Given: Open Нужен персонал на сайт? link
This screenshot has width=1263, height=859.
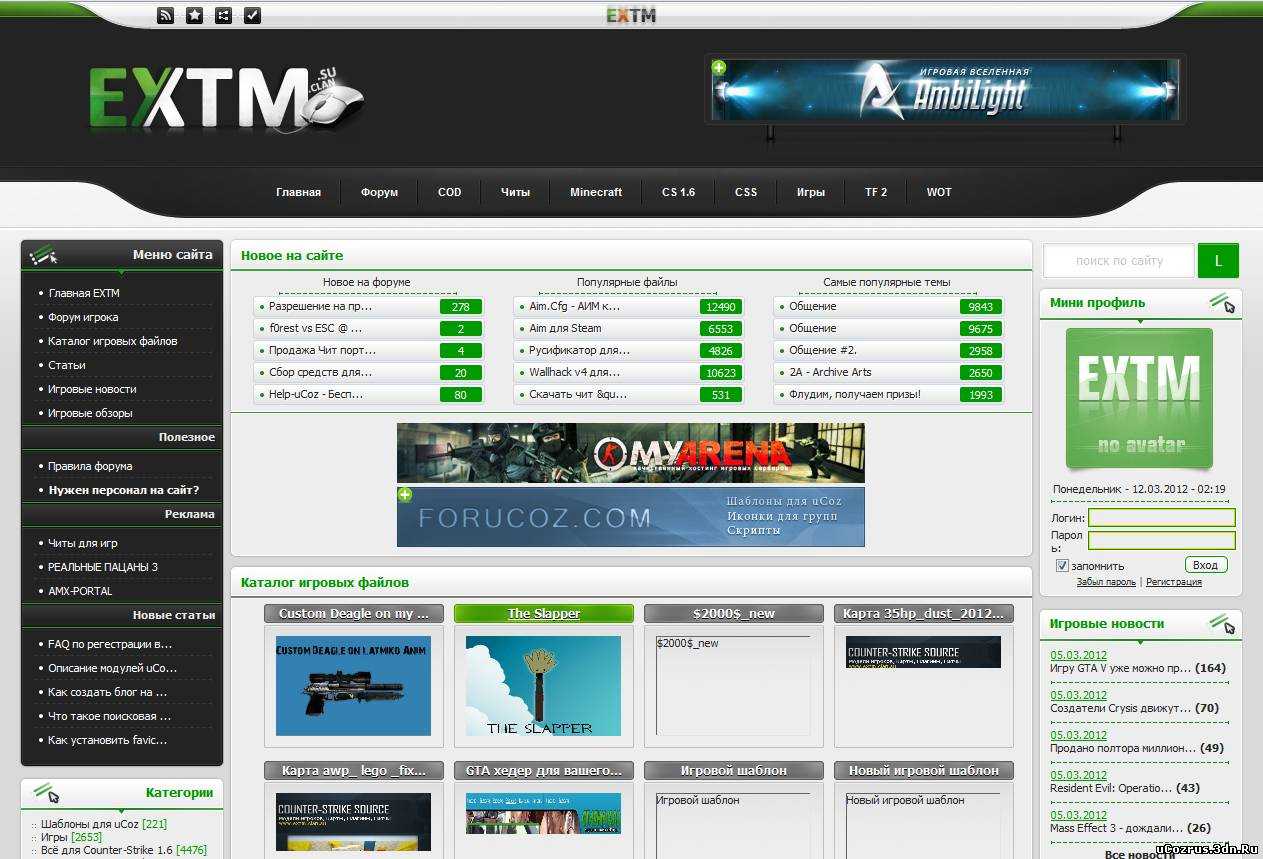Looking at the screenshot, I should point(124,490).
